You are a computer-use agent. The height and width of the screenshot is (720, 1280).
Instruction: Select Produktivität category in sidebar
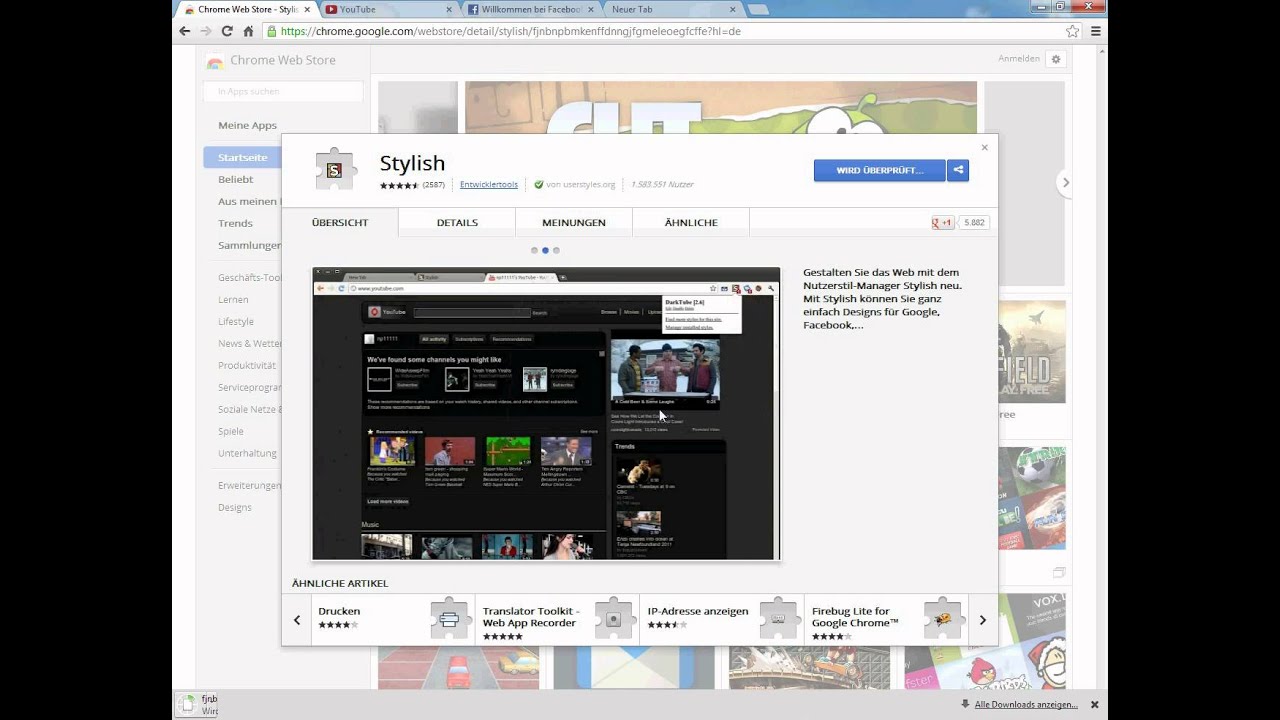(x=247, y=365)
